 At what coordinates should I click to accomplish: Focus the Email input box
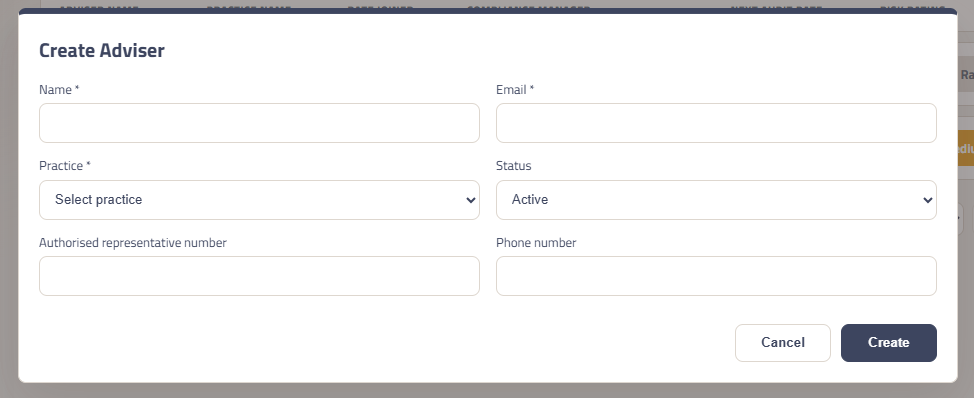[x=716, y=123]
